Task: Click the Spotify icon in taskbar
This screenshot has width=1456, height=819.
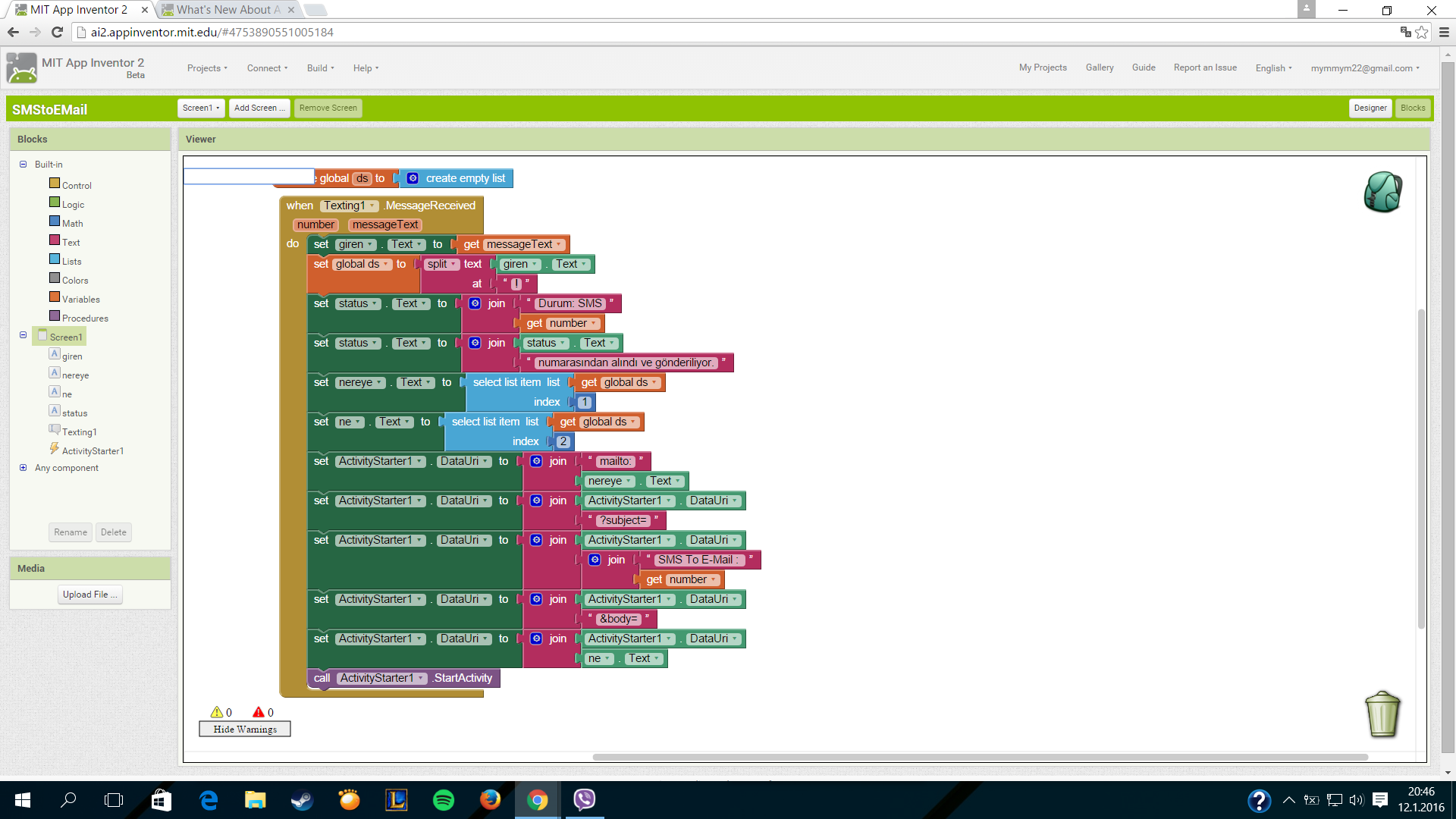Action: (442, 799)
